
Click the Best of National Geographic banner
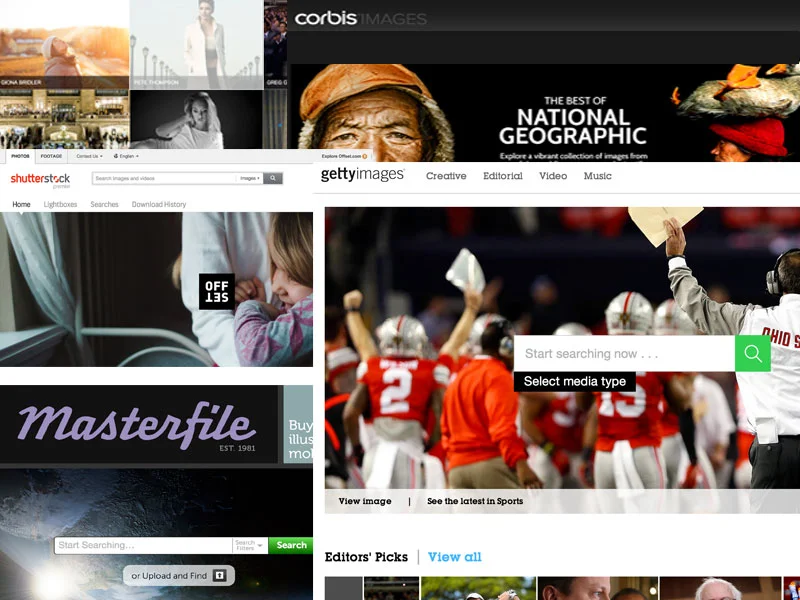point(545,112)
